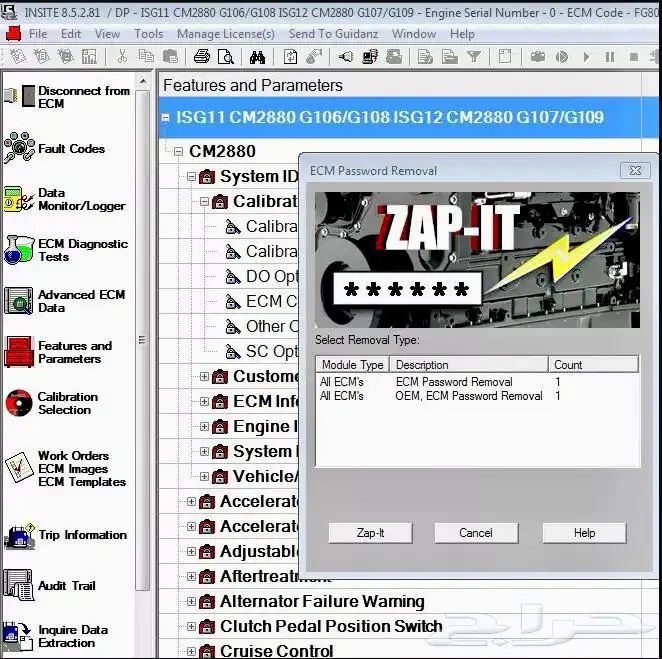The width and height of the screenshot is (662, 659).
Task: Click the printer icon in toolbar
Action: [x=201, y=57]
